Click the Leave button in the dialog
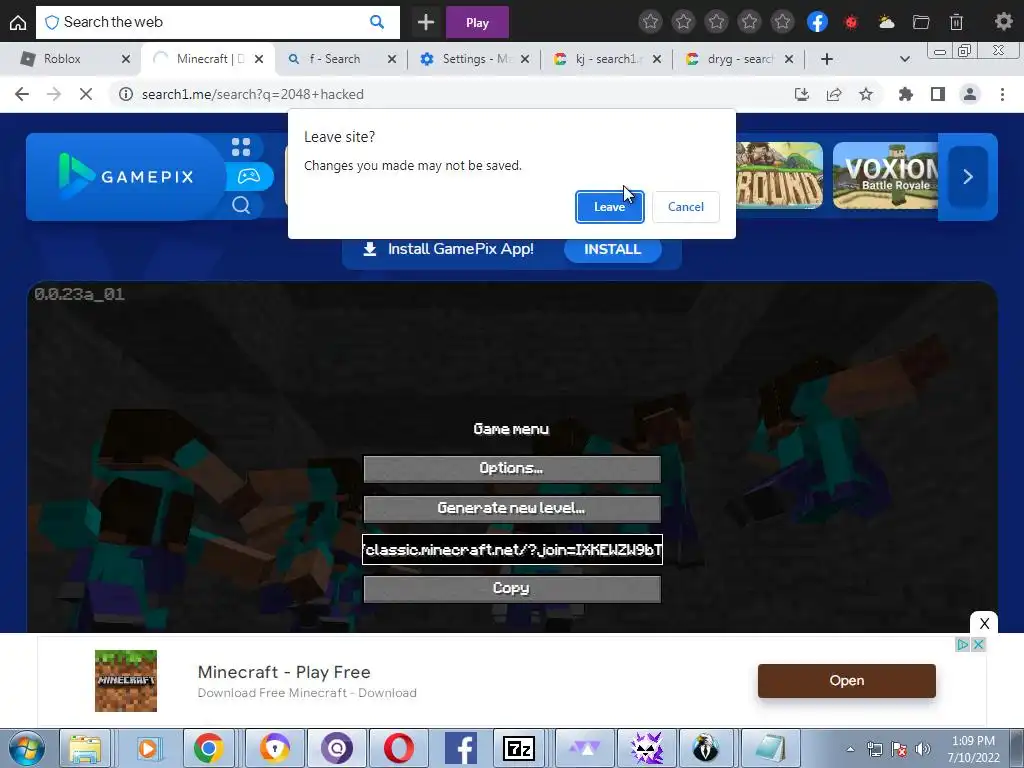 click(x=609, y=206)
